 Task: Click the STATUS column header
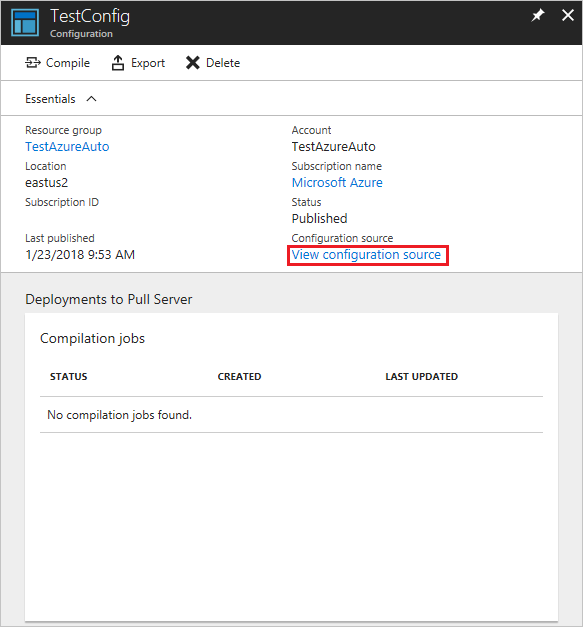click(68, 377)
